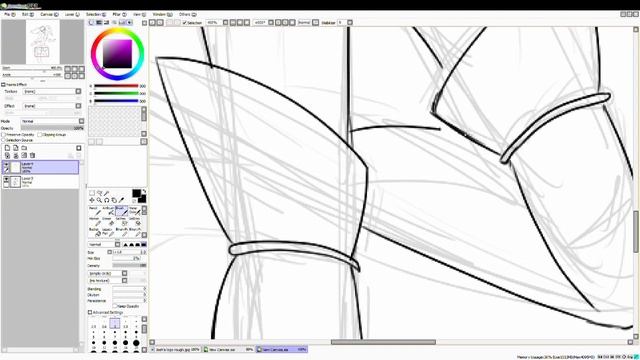The image size is (640, 360).
Task: Open the canvas zoom percentage dropdown
Action: click(225, 22)
